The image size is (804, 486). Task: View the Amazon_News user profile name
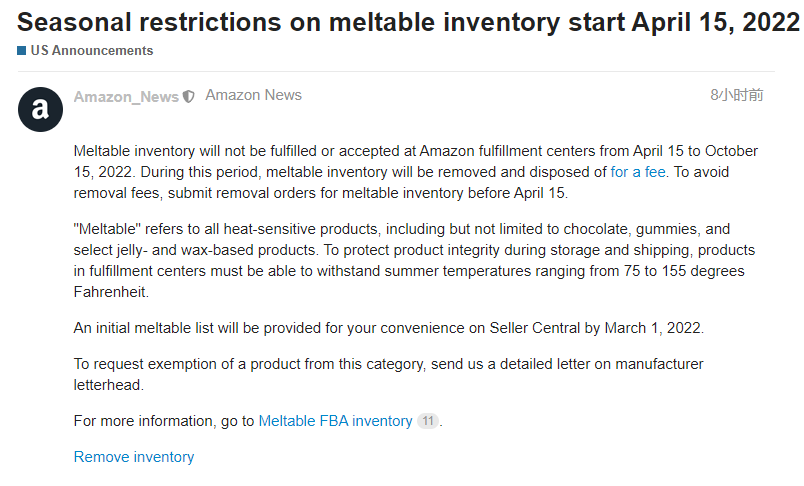tap(126, 96)
